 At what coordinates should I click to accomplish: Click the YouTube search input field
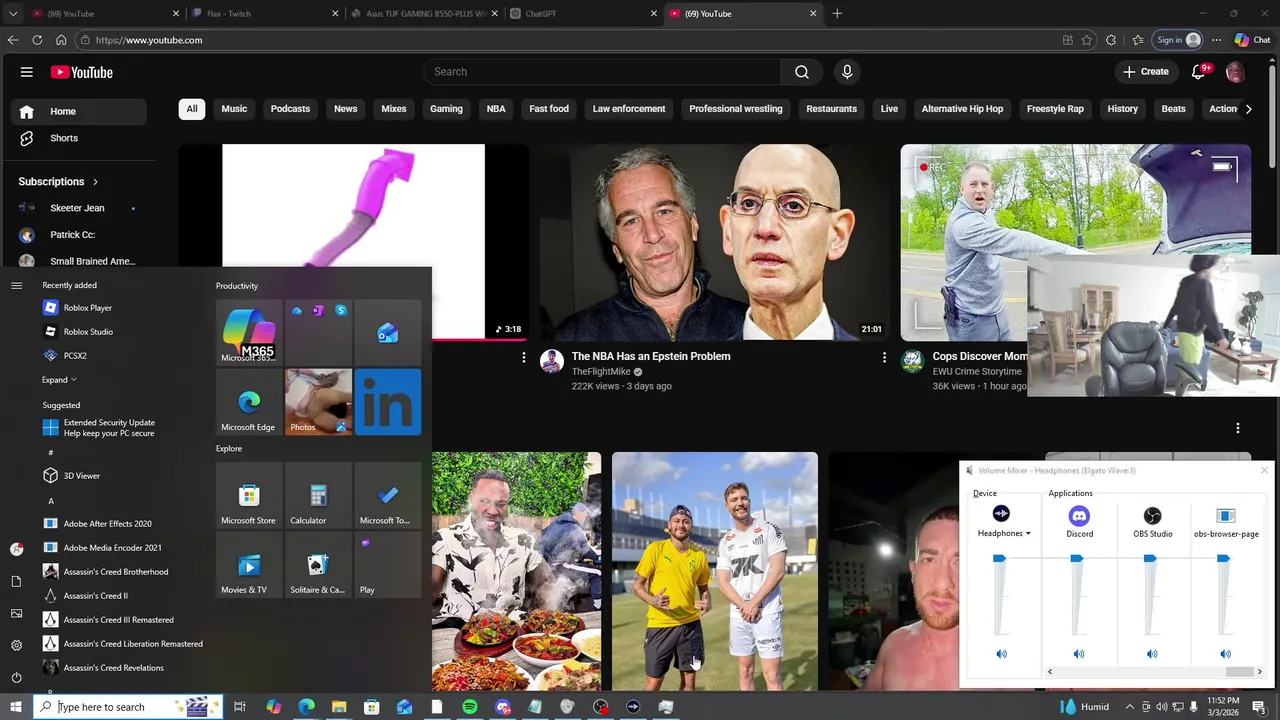[x=602, y=72]
